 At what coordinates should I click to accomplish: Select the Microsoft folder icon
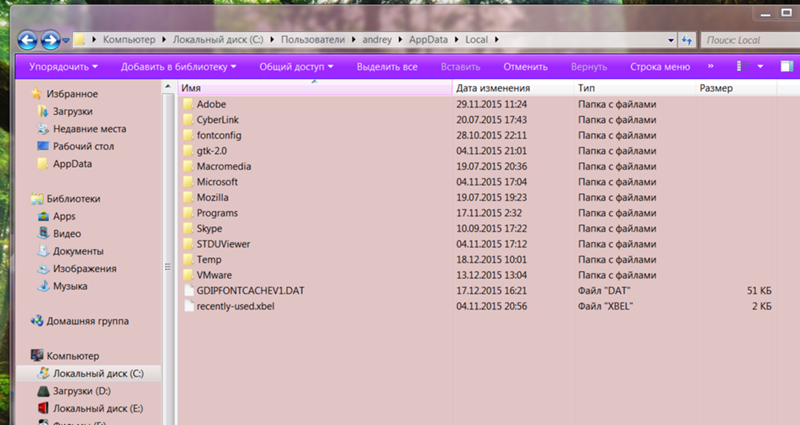[x=188, y=182]
